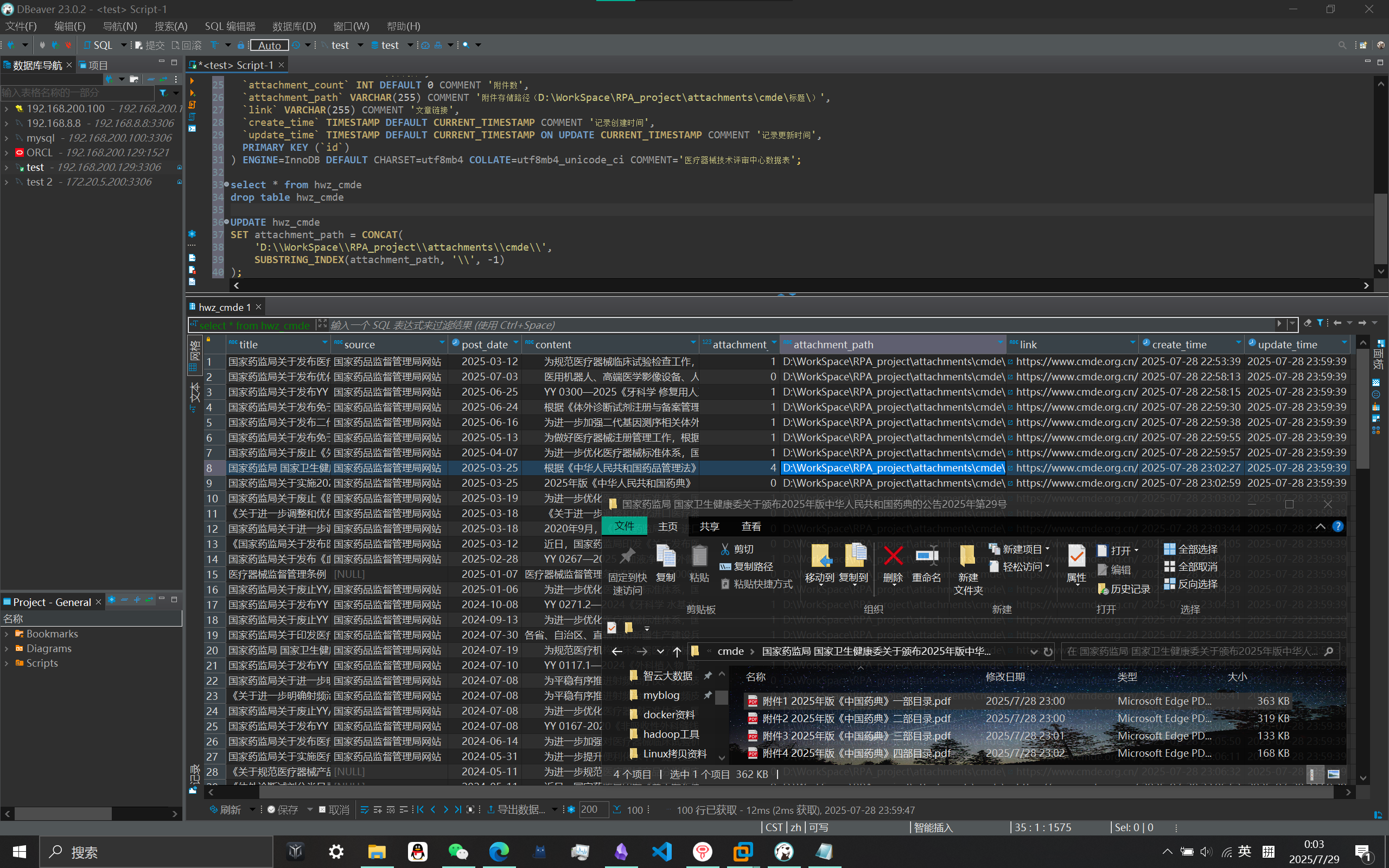Switch to the 项目 tab
The height and width of the screenshot is (868, 1389).
point(93,65)
